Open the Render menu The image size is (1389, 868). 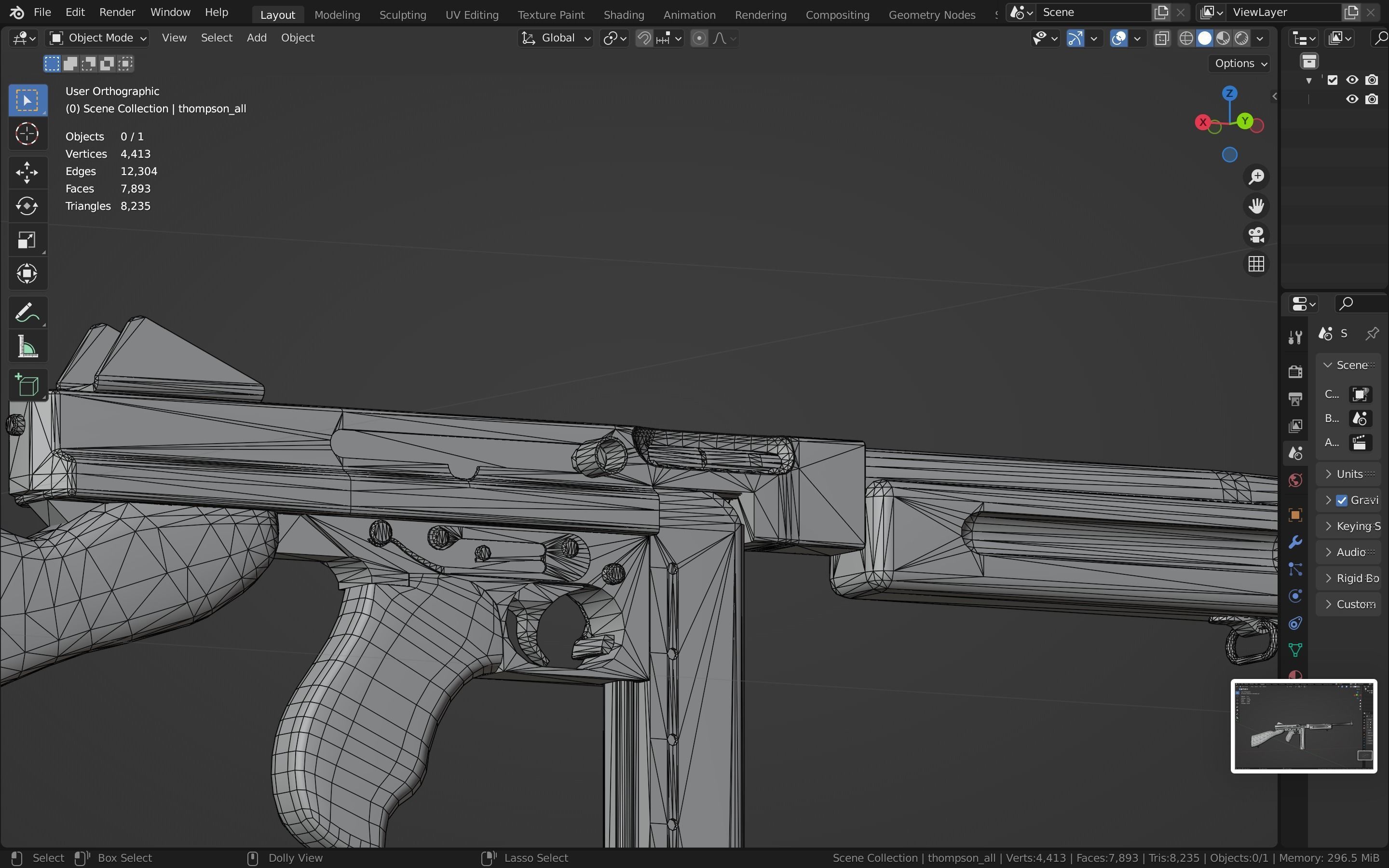[x=117, y=12]
